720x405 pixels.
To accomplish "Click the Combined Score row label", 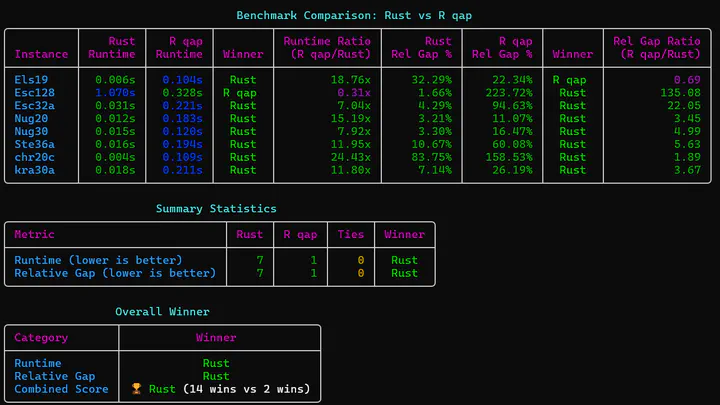I will coord(55,389).
